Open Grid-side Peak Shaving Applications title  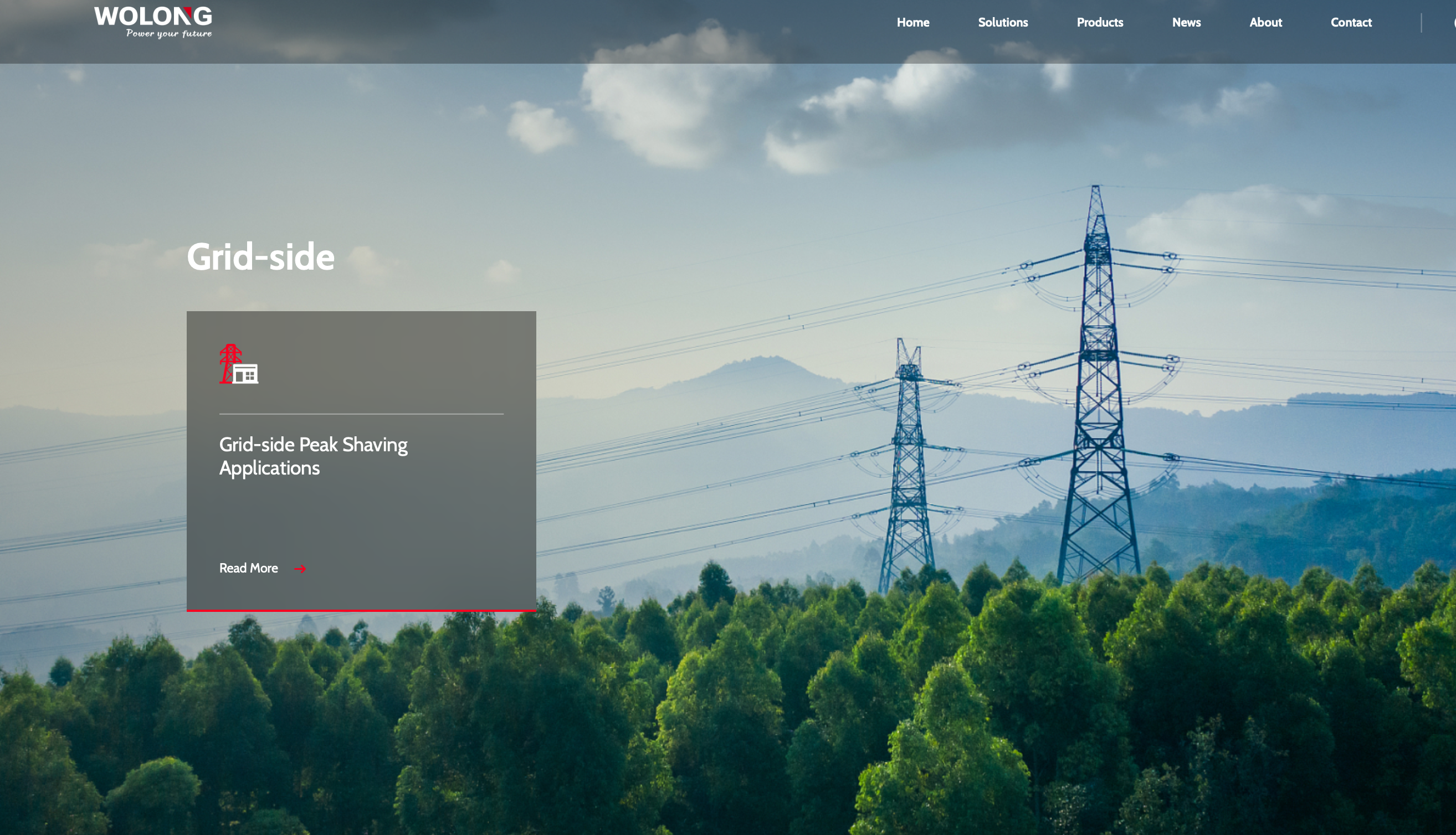[x=313, y=456]
